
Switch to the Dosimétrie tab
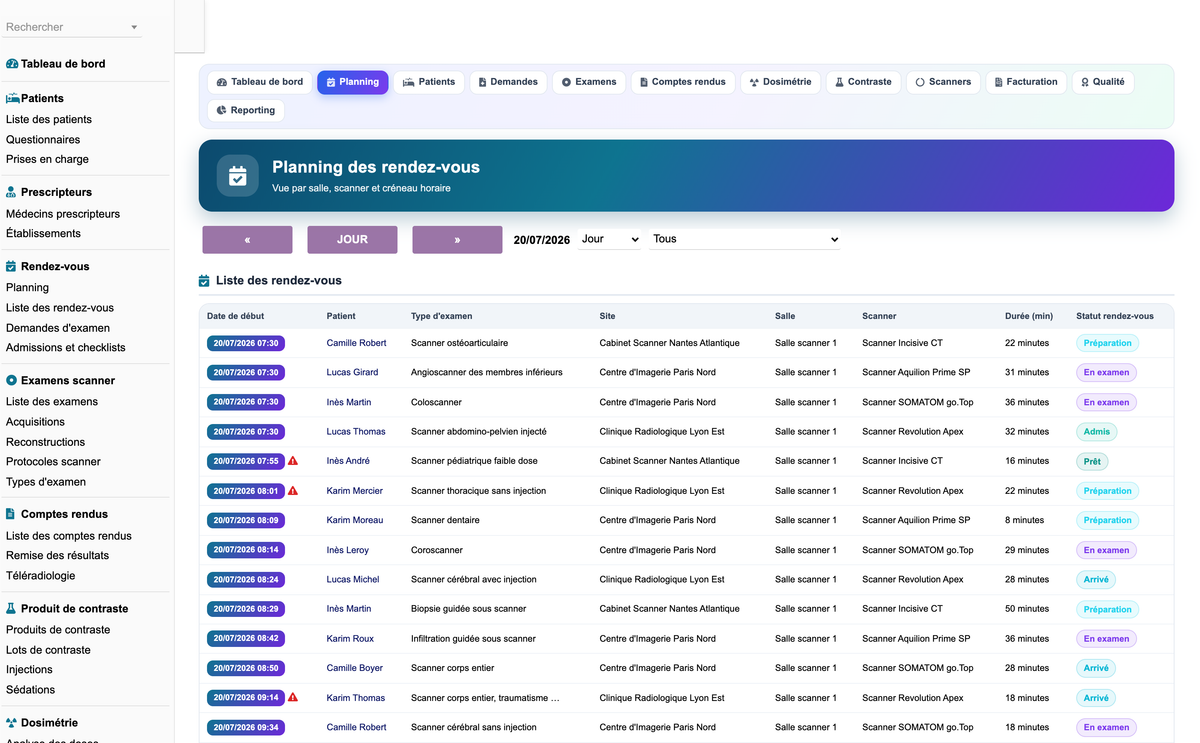pos(782,82)
